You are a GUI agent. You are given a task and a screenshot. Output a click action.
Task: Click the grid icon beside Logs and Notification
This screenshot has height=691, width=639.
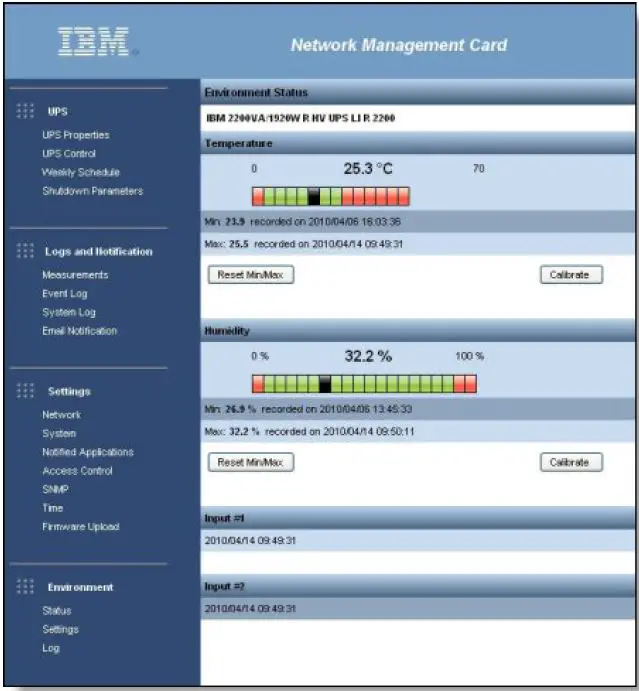[25, 251]
